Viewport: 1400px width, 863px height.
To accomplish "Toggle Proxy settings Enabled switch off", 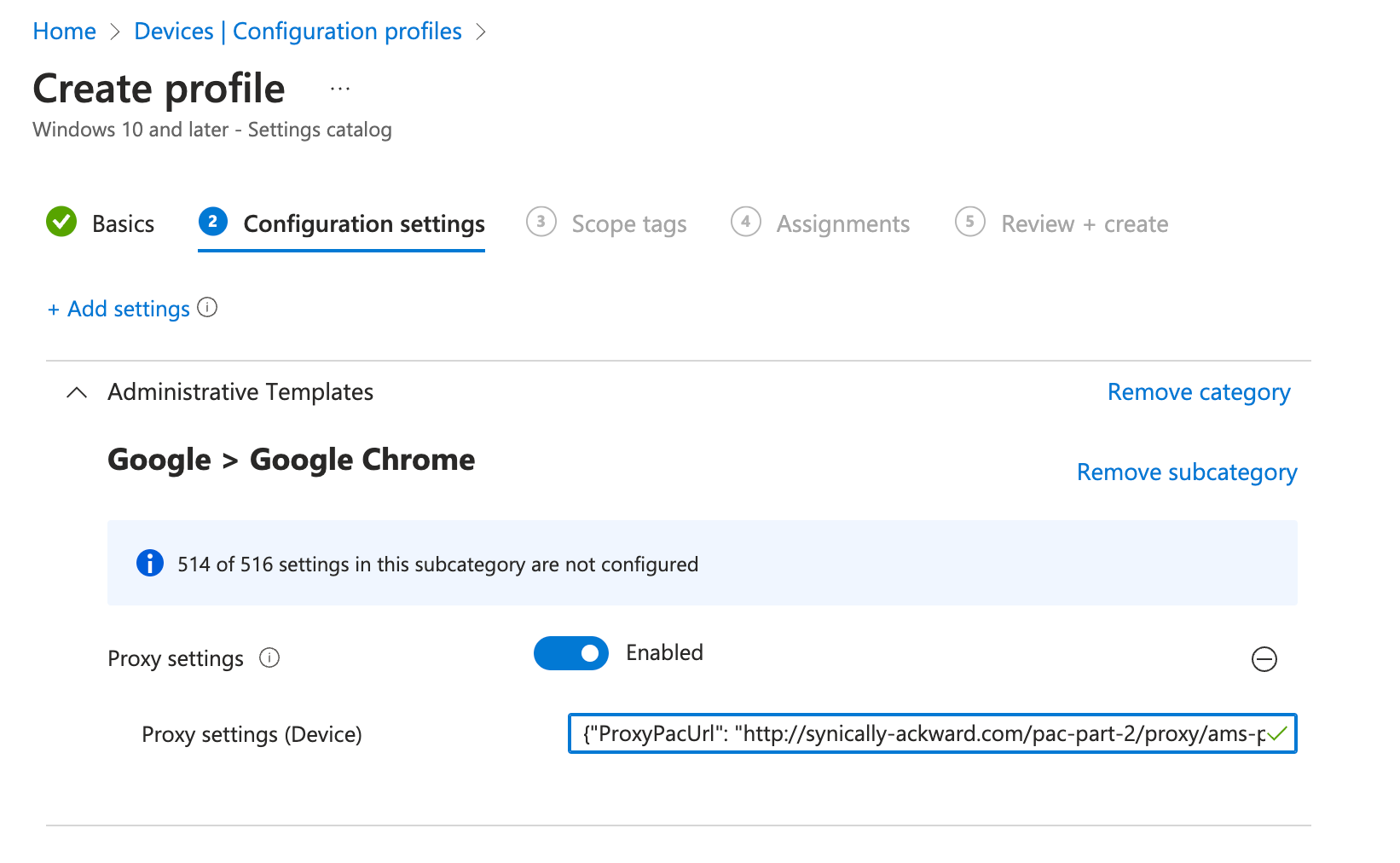I will (570, 653).
